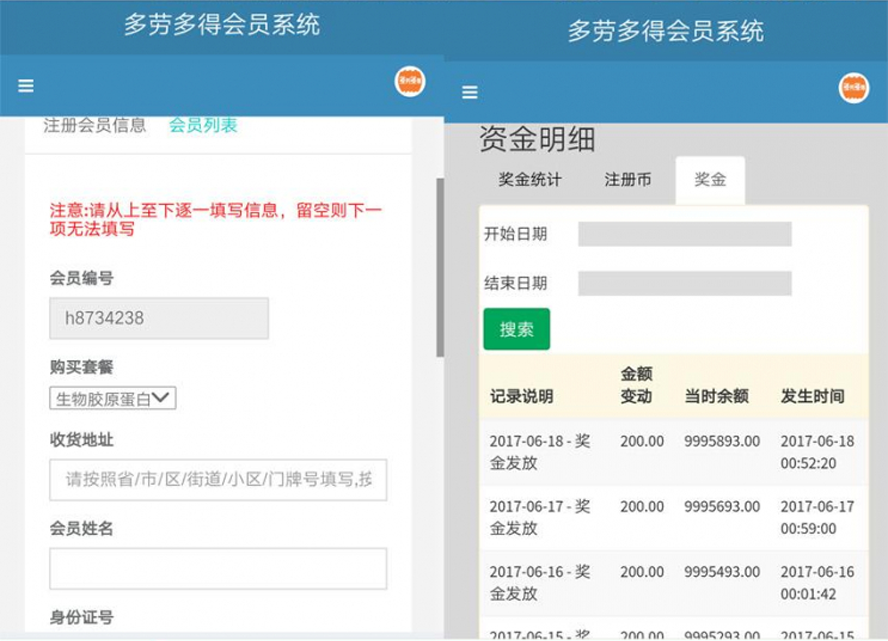This screenshot has width=888, height=641.
Task: Click timestamp 2017-06-18 00:52:20
Action: click(817, 452)
